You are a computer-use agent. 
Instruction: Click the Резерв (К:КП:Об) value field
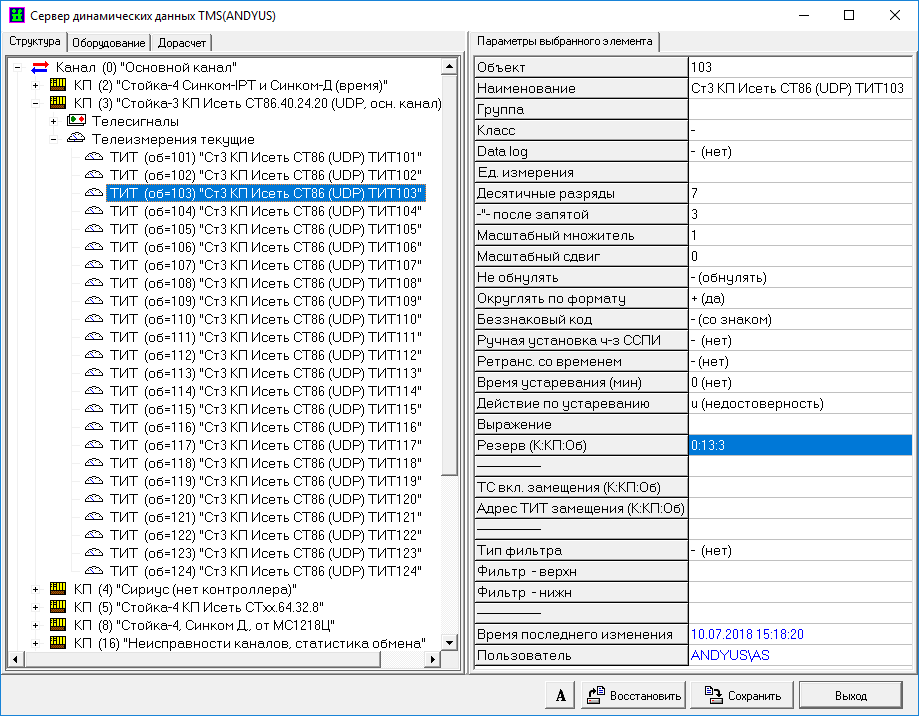800,445
